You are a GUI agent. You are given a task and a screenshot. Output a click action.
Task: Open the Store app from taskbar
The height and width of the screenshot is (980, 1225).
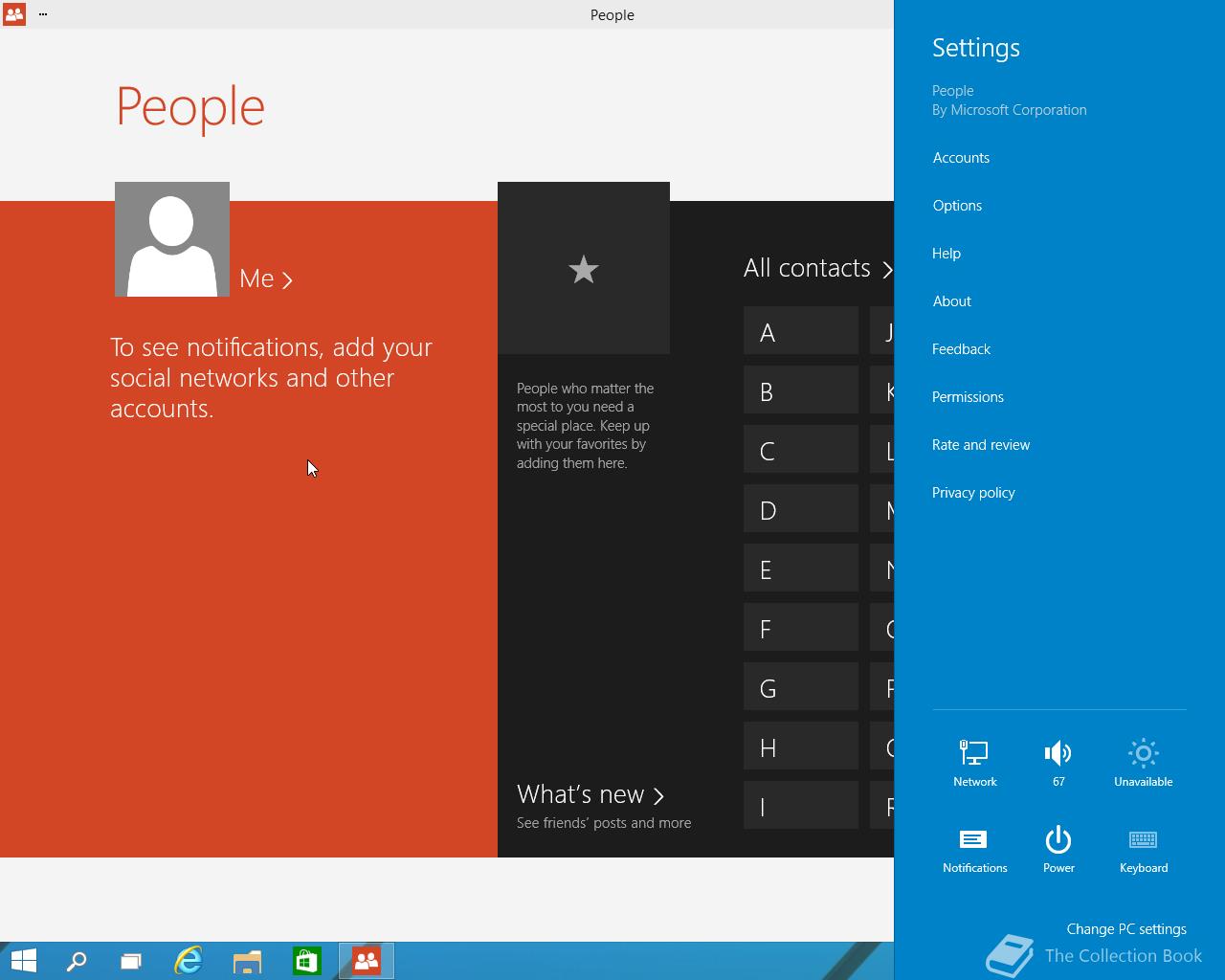point(306,961)
